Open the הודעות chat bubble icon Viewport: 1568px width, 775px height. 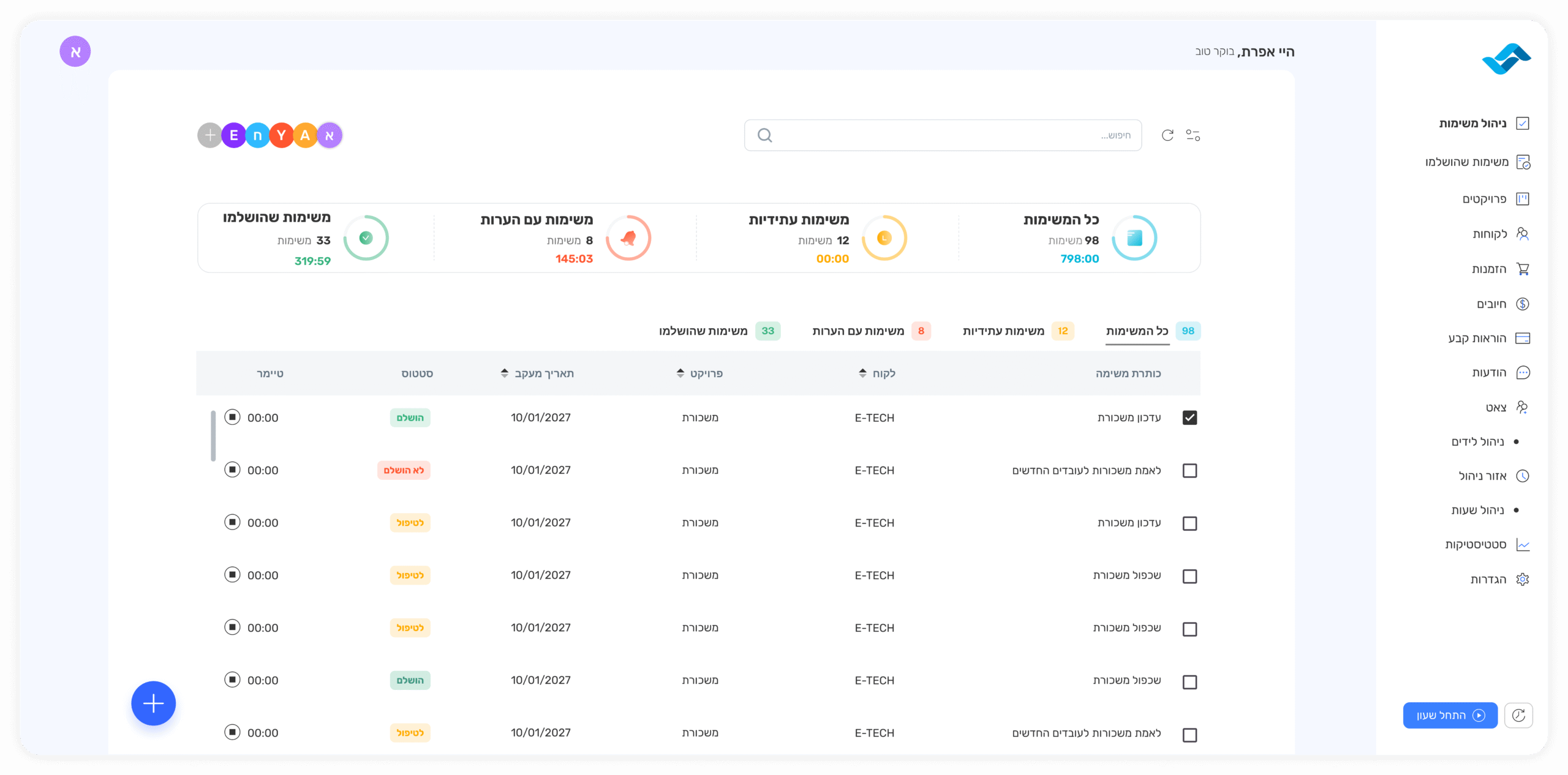pos(1523,373)
